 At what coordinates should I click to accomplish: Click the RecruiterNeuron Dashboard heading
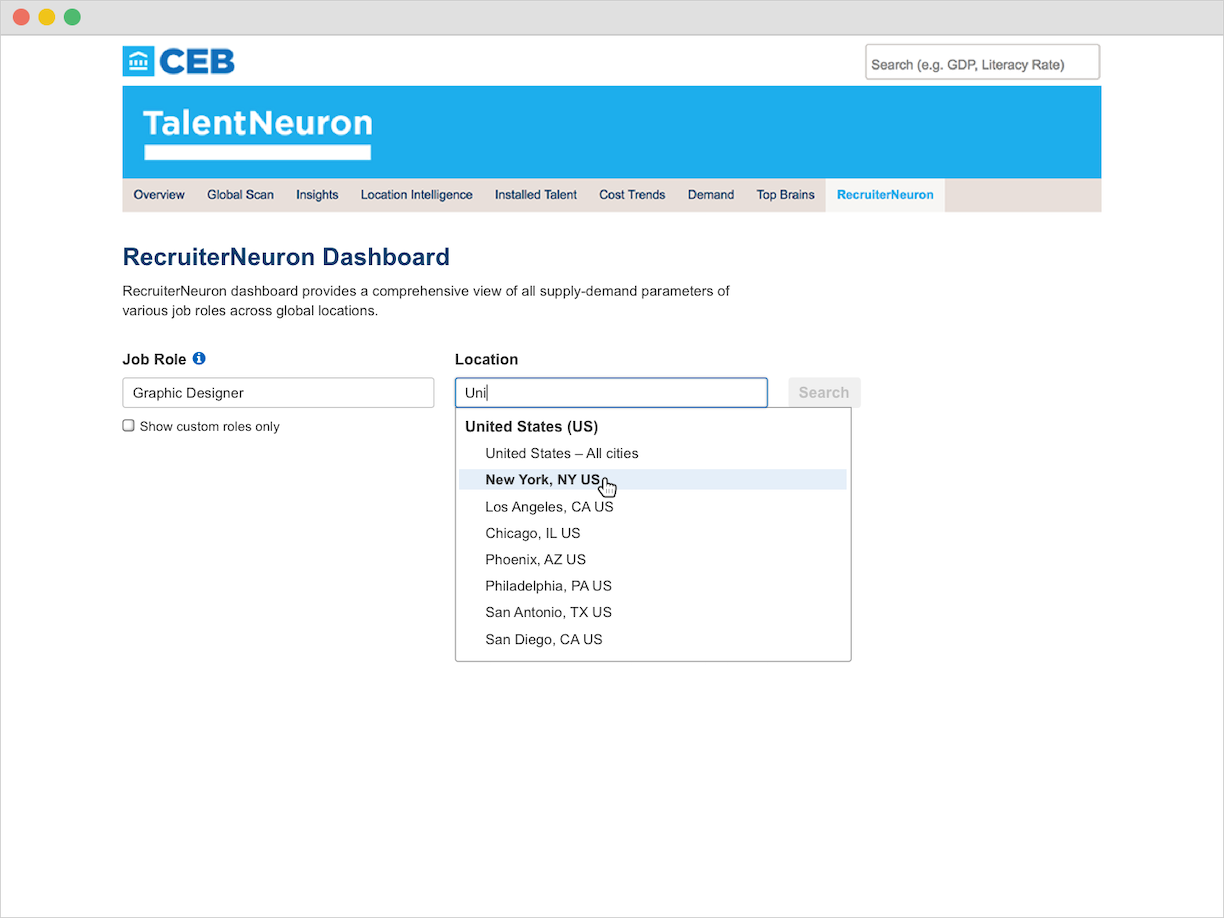coord(286,257)
